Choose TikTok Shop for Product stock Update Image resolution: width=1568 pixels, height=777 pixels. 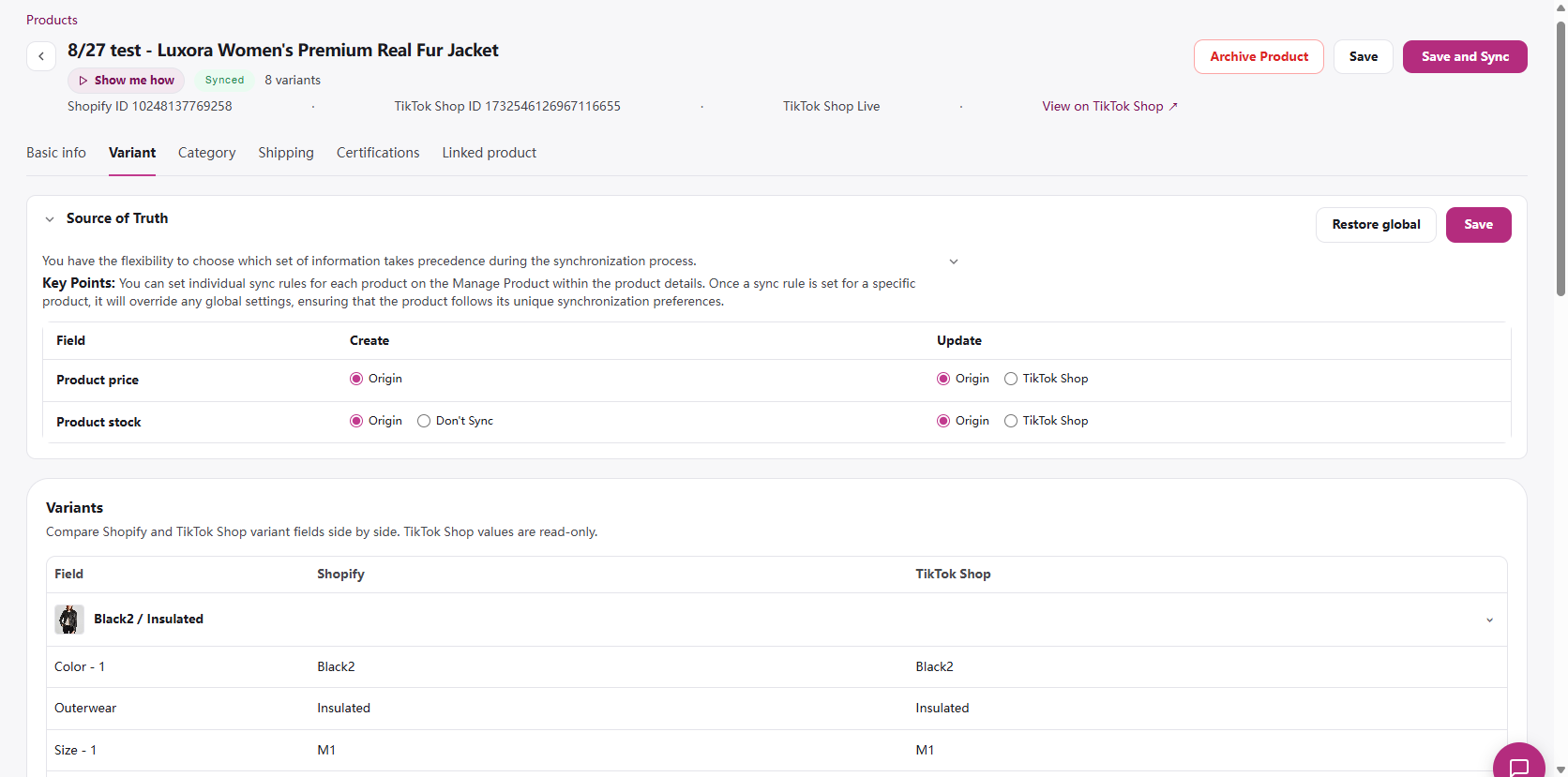click(x=1011, y=421)
